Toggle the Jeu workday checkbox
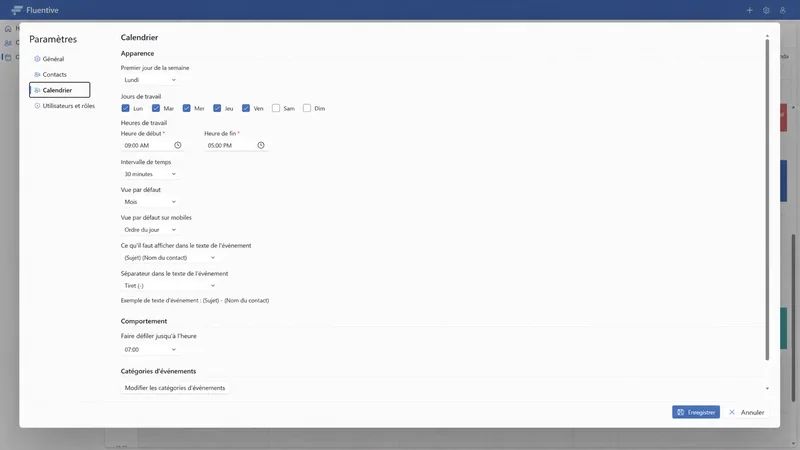 point(217,108)
